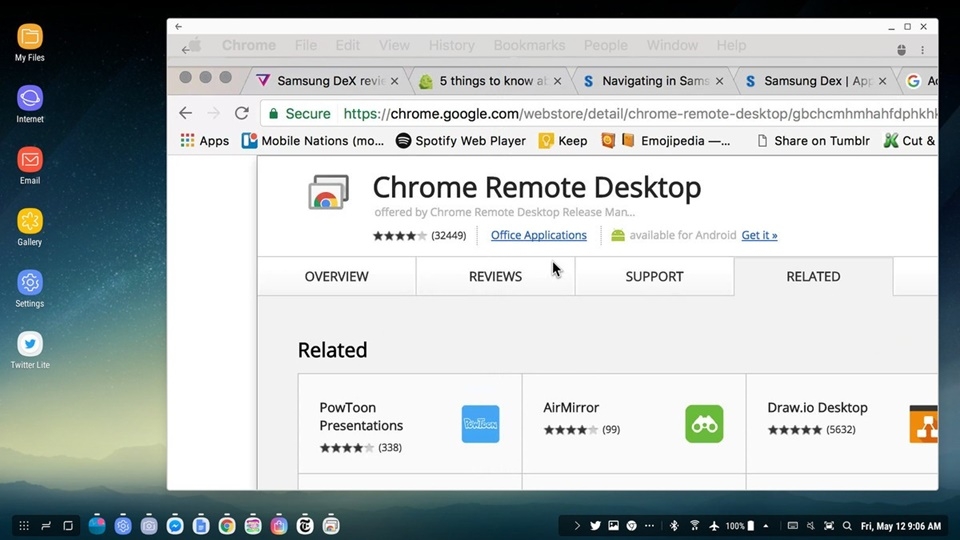The image size is (960, 540).
Task: Open the REVIEWS tab
Action: point(495,276)
